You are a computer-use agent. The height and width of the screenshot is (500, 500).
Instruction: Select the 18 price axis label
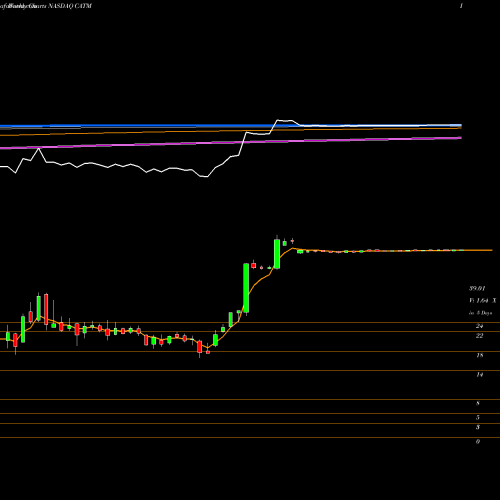(x=479, y=355)
